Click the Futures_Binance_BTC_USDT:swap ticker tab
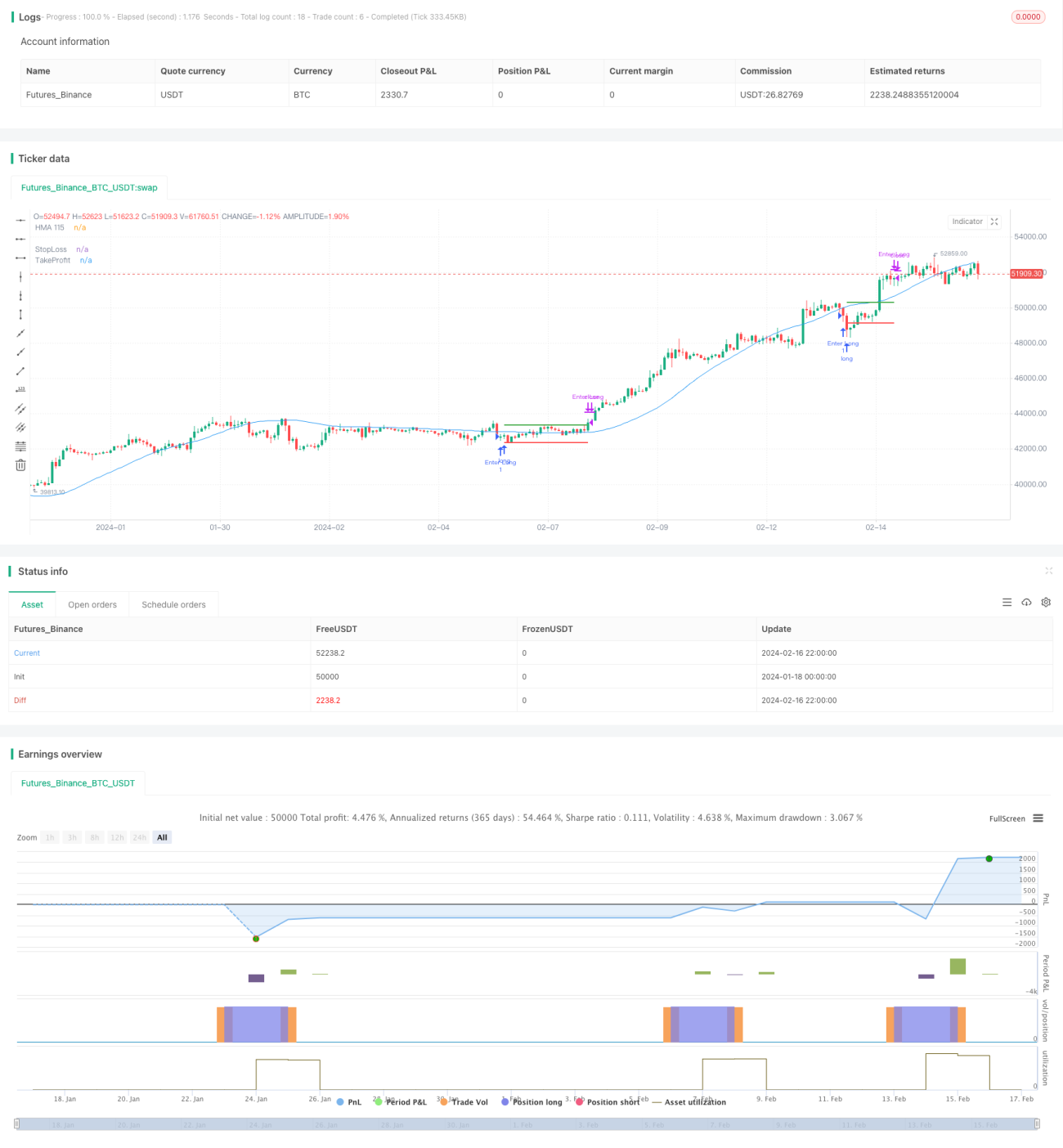The image size is (1063, 1148). coord(89,187)
